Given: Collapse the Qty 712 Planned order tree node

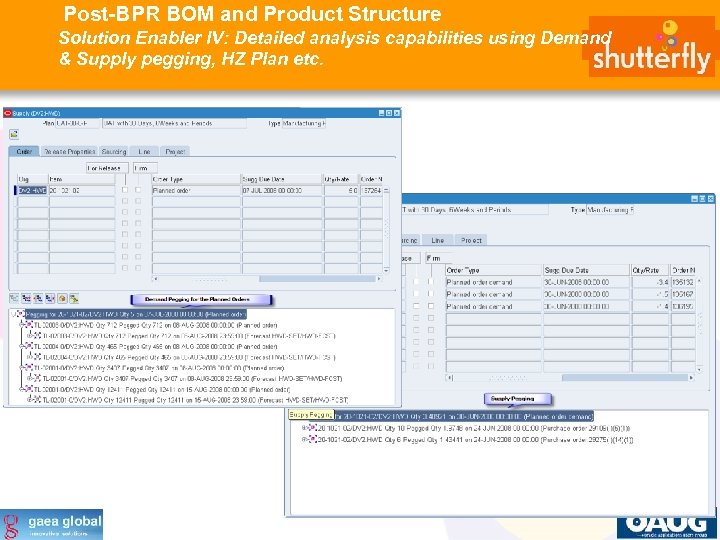Looking at the screenshot, I should pos(22,325).
